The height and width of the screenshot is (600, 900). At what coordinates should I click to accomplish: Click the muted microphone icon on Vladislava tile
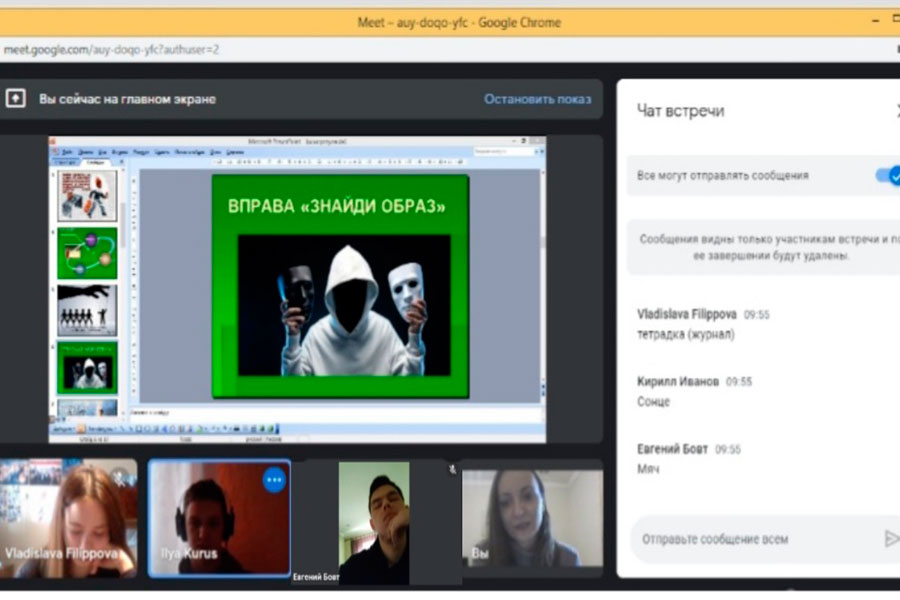point(120,477)
